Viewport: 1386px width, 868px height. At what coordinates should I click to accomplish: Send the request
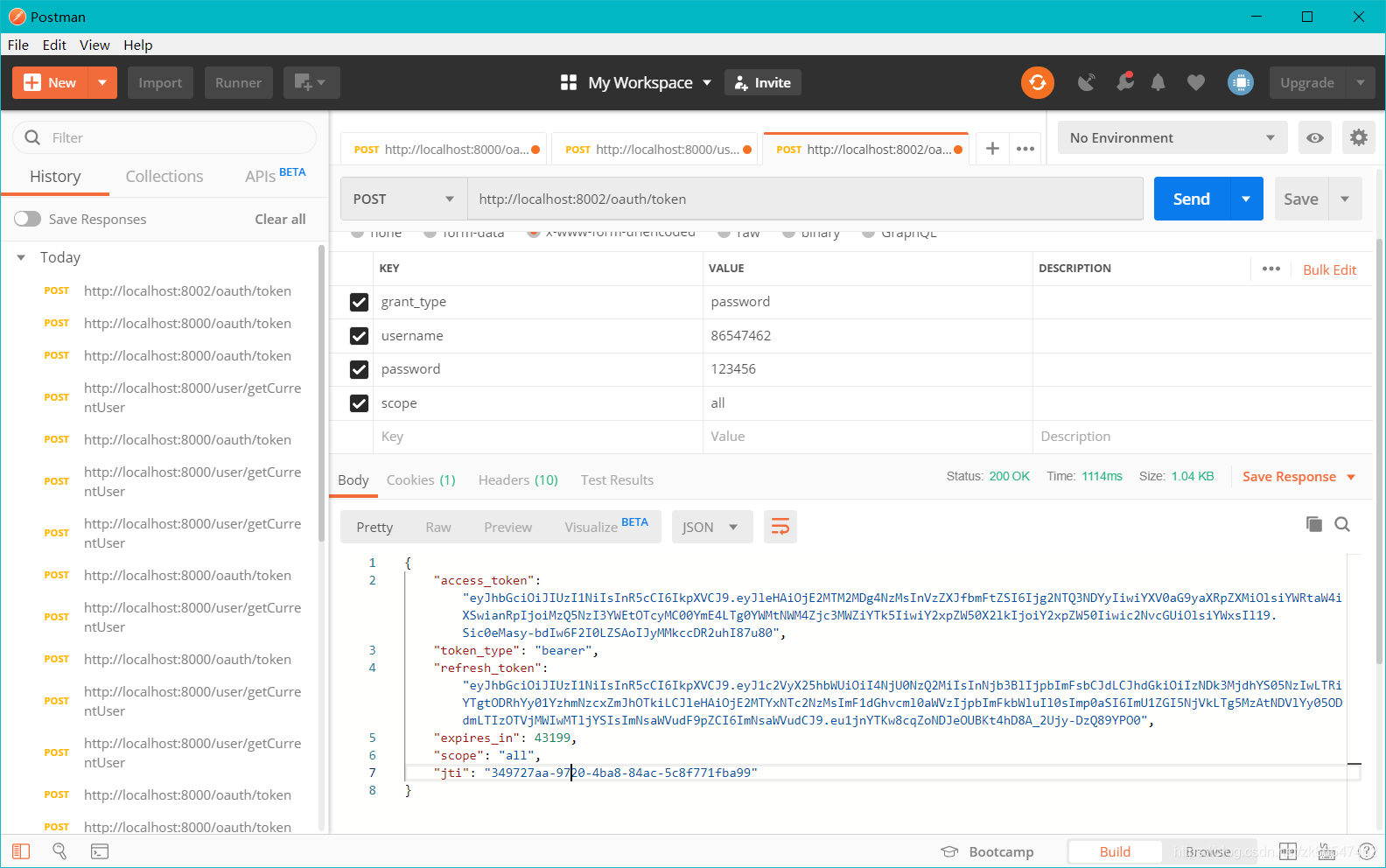click(1192, 199)
